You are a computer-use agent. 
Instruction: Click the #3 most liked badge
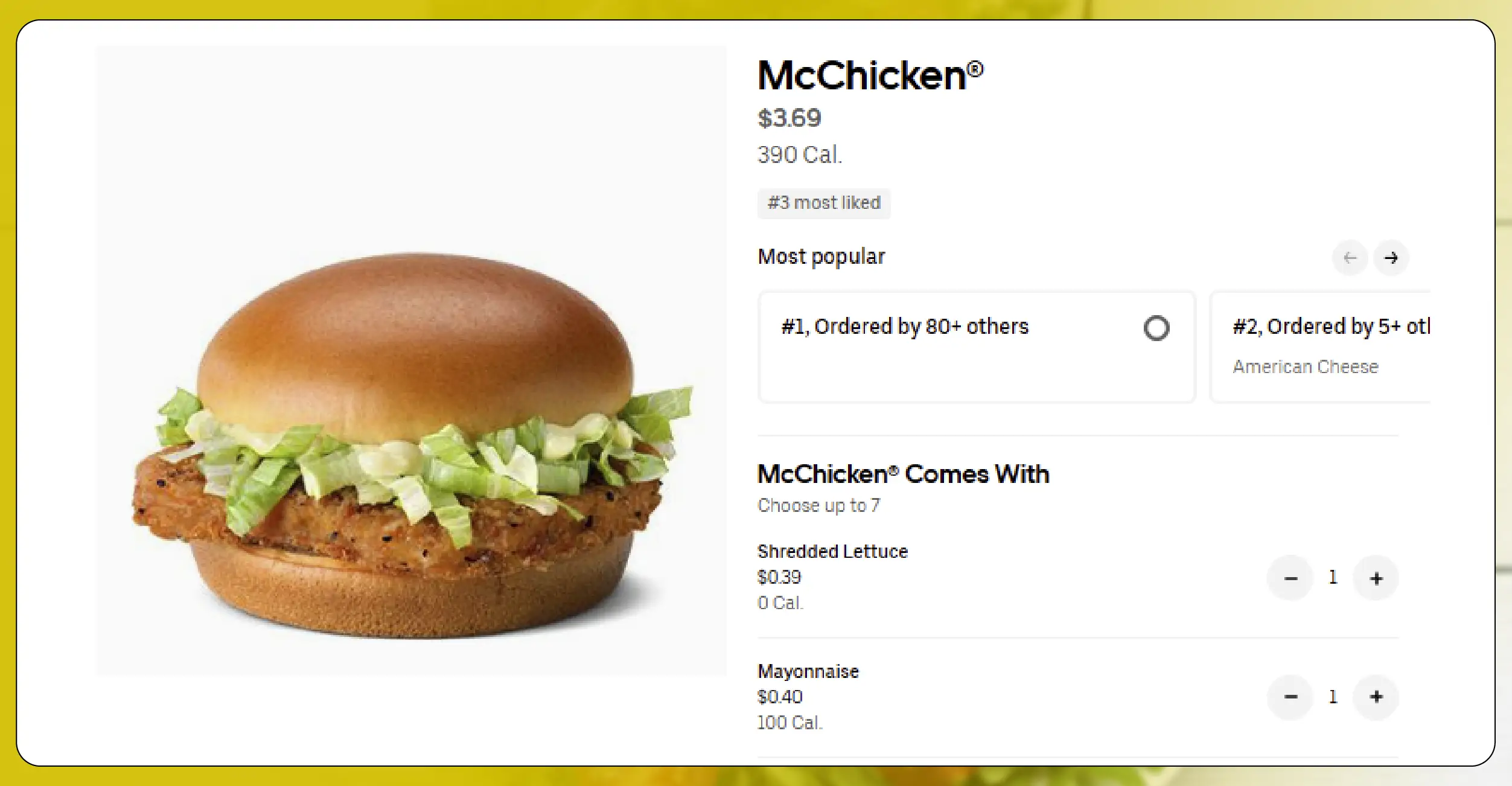(x=824, y=203)
